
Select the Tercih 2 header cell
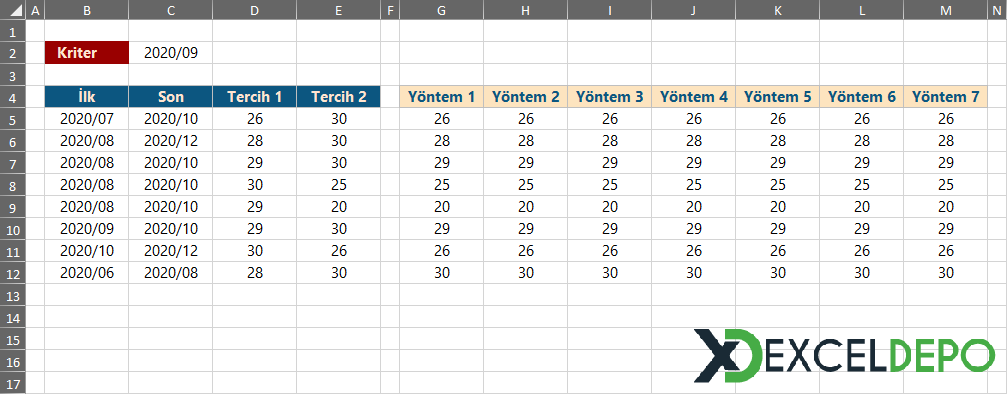[338, 97]
